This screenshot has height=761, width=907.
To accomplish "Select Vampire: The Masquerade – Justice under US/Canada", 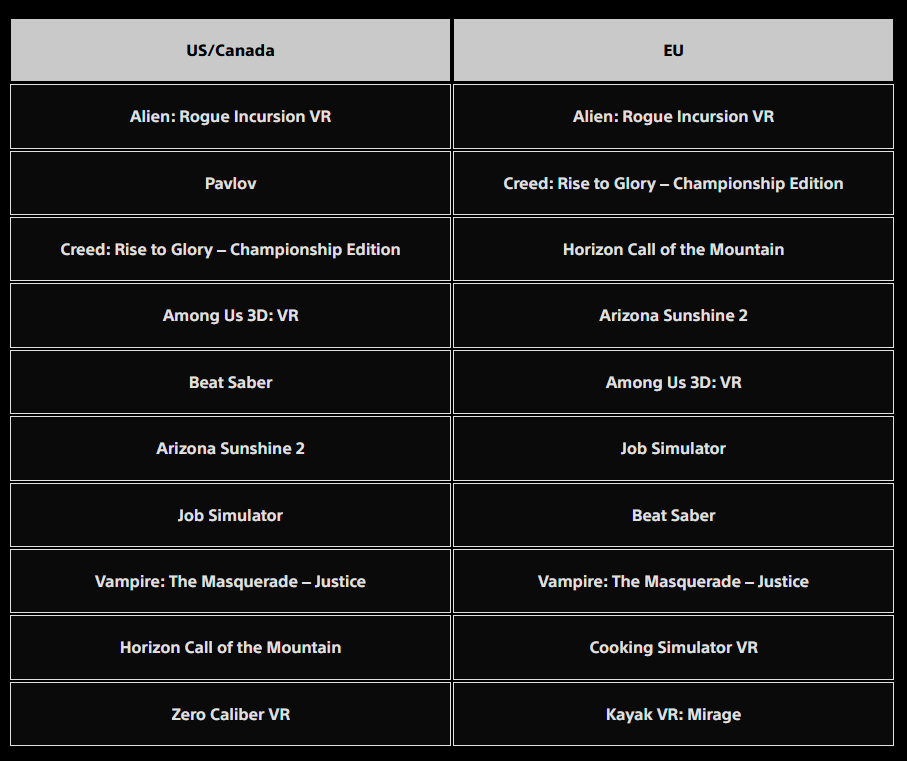I will click(230, 581).
